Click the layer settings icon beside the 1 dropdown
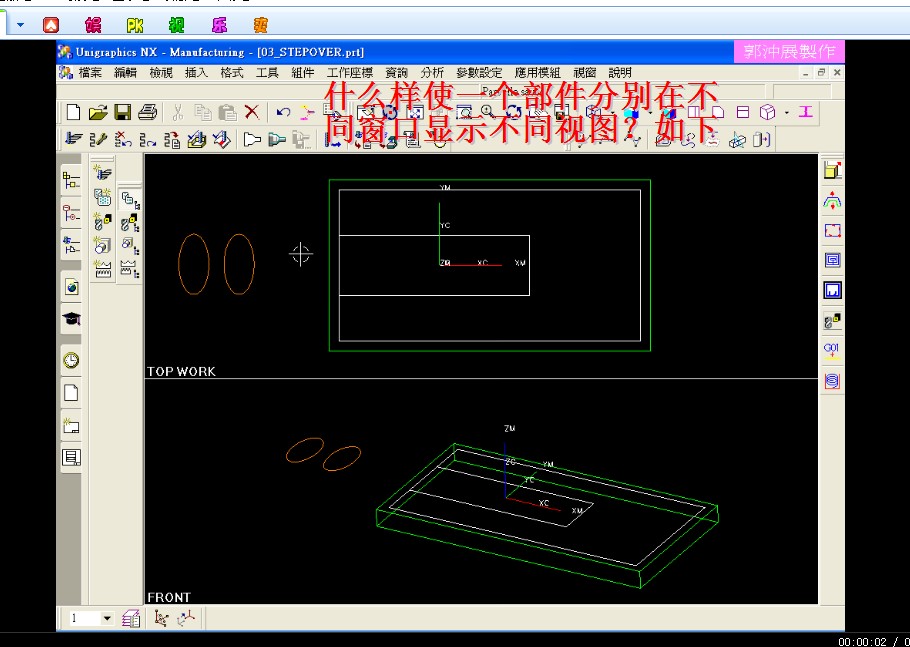The image size is (910, 647). click(131, 619)
